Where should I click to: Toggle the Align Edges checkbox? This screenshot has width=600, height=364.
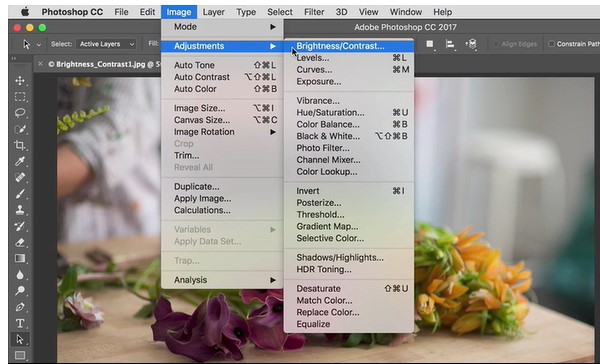tap(496, 44)
